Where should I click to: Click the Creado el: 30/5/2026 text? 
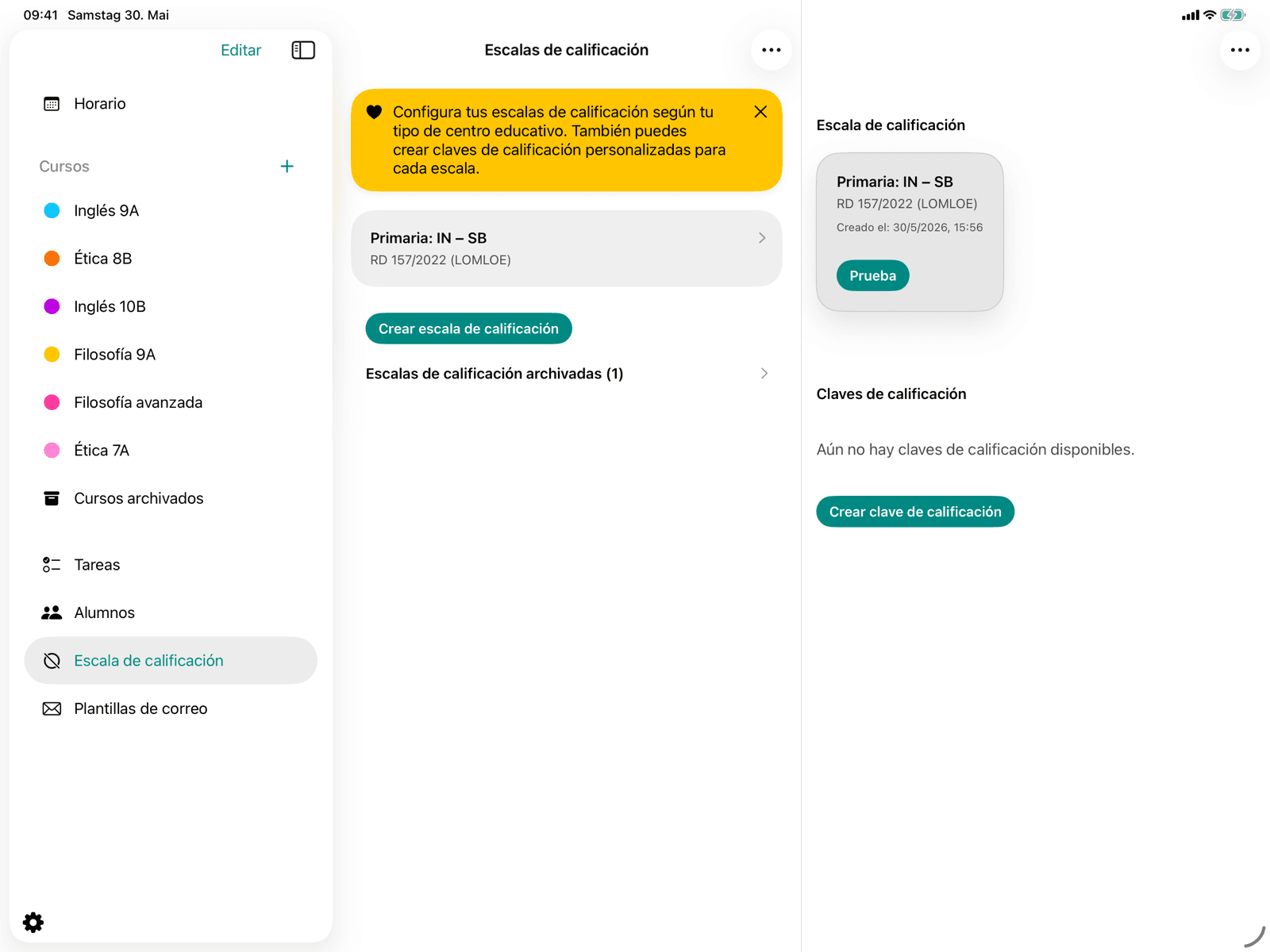pos(910,228)
